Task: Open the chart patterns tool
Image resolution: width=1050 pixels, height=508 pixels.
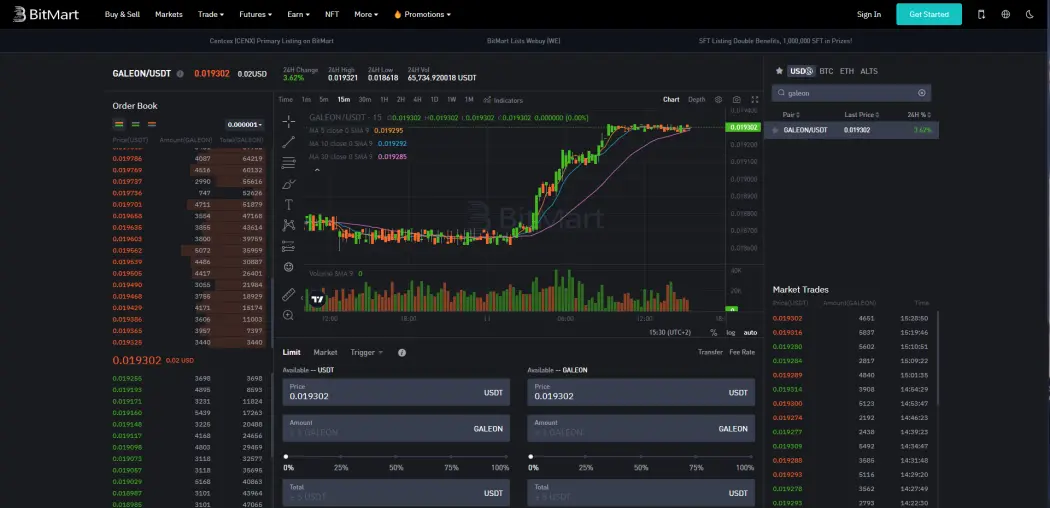Action: [289, 226]
